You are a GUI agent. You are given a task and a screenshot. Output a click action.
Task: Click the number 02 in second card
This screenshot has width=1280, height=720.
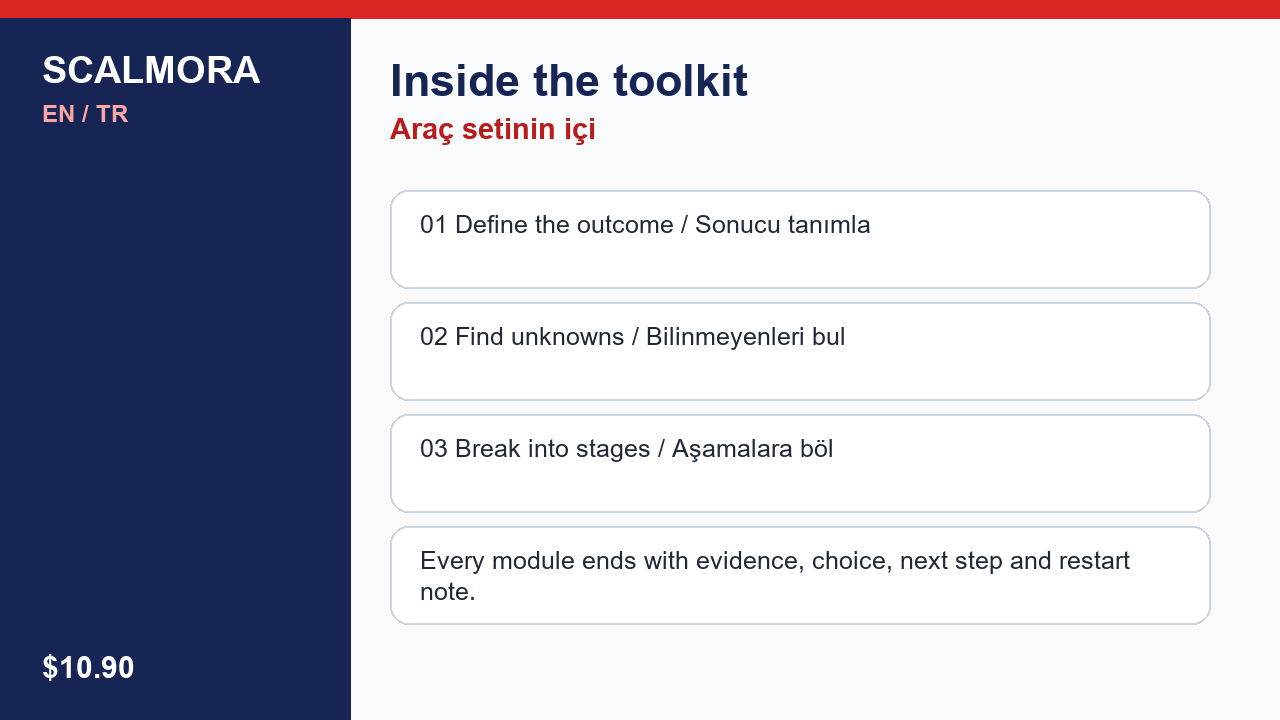tap(434, 337)
